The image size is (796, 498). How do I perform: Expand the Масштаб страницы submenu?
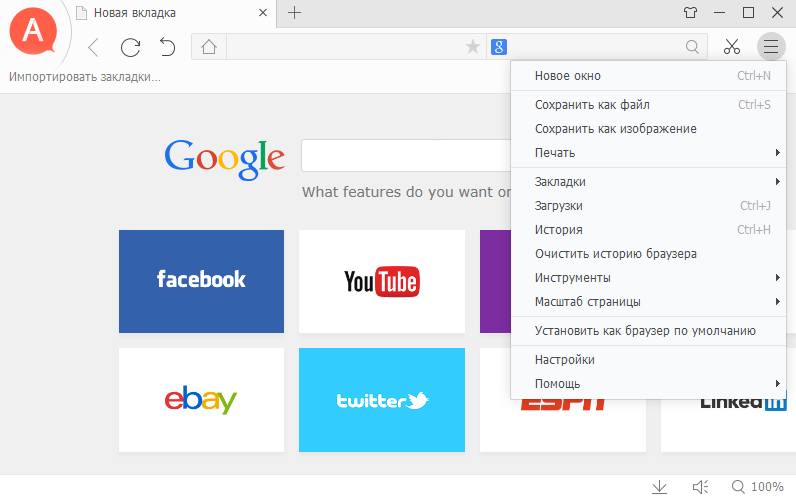[x=648, y=302]
